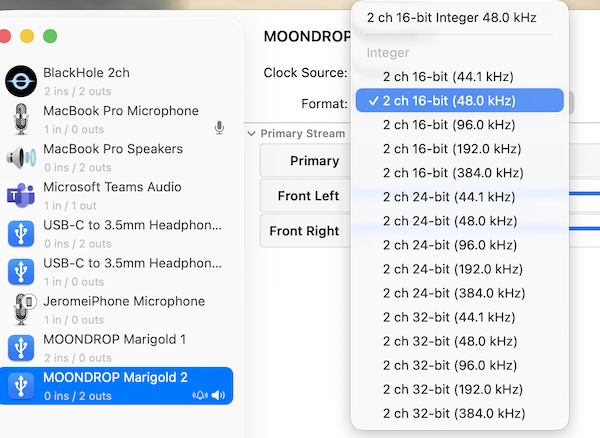Click the Front Left channel label

pyautogui.click(x=308, y=196)
